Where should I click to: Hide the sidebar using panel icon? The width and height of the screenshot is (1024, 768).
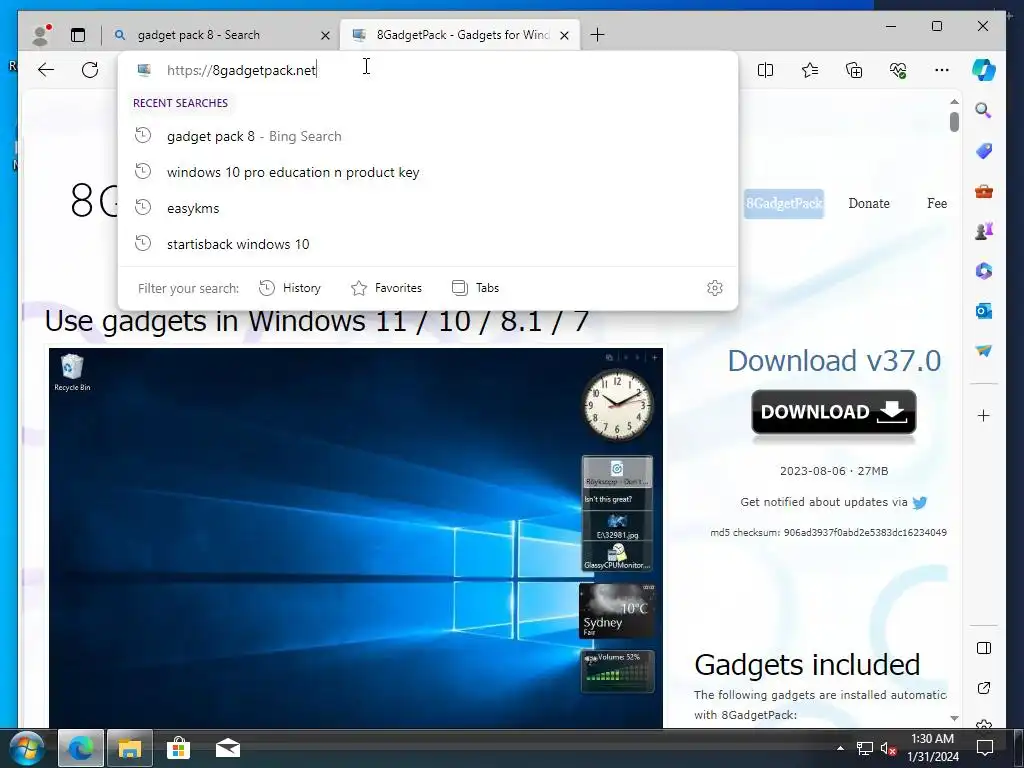pyautogui.click(x=984, y=648)
